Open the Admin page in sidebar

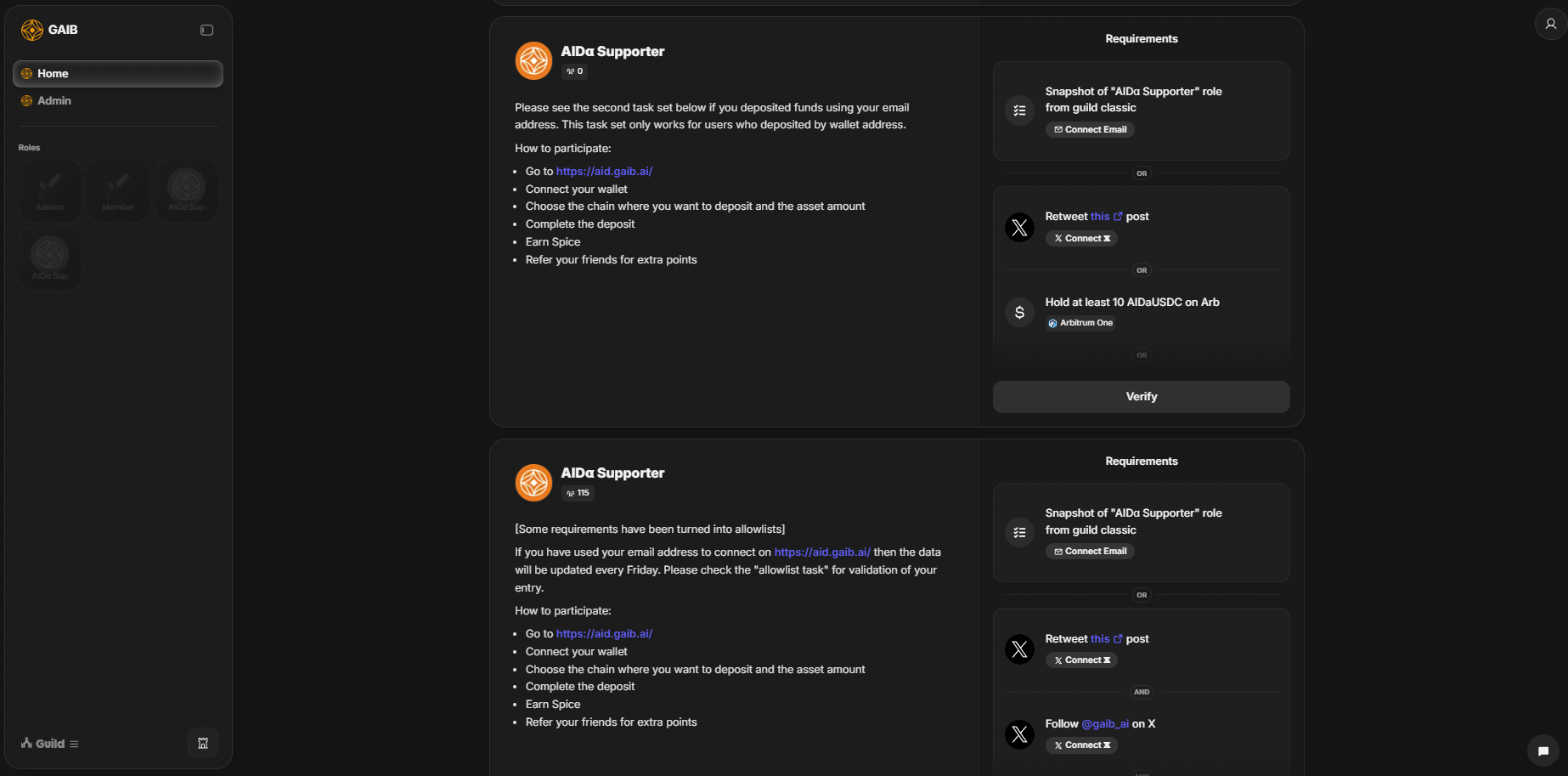[x=54, y=100]
